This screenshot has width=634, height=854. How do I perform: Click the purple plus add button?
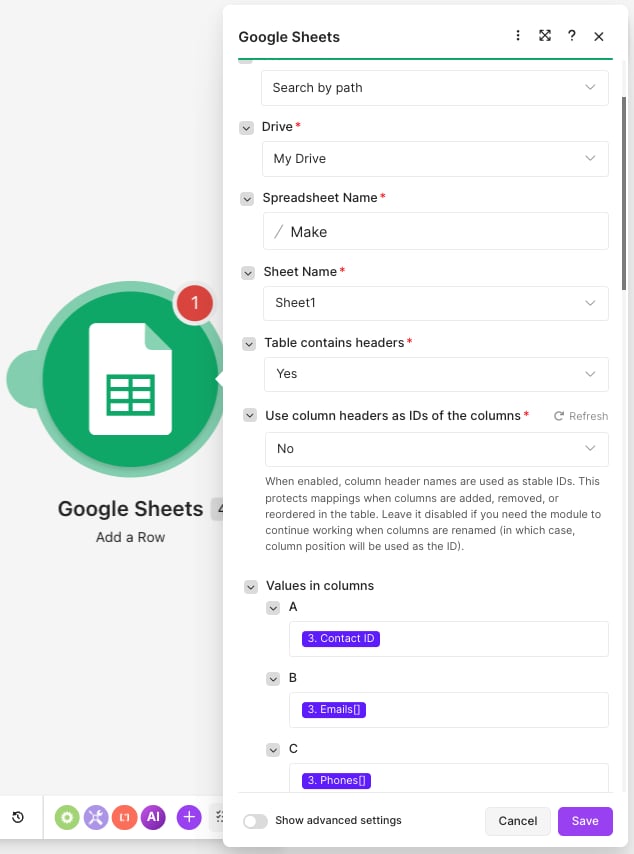[189, 817]
